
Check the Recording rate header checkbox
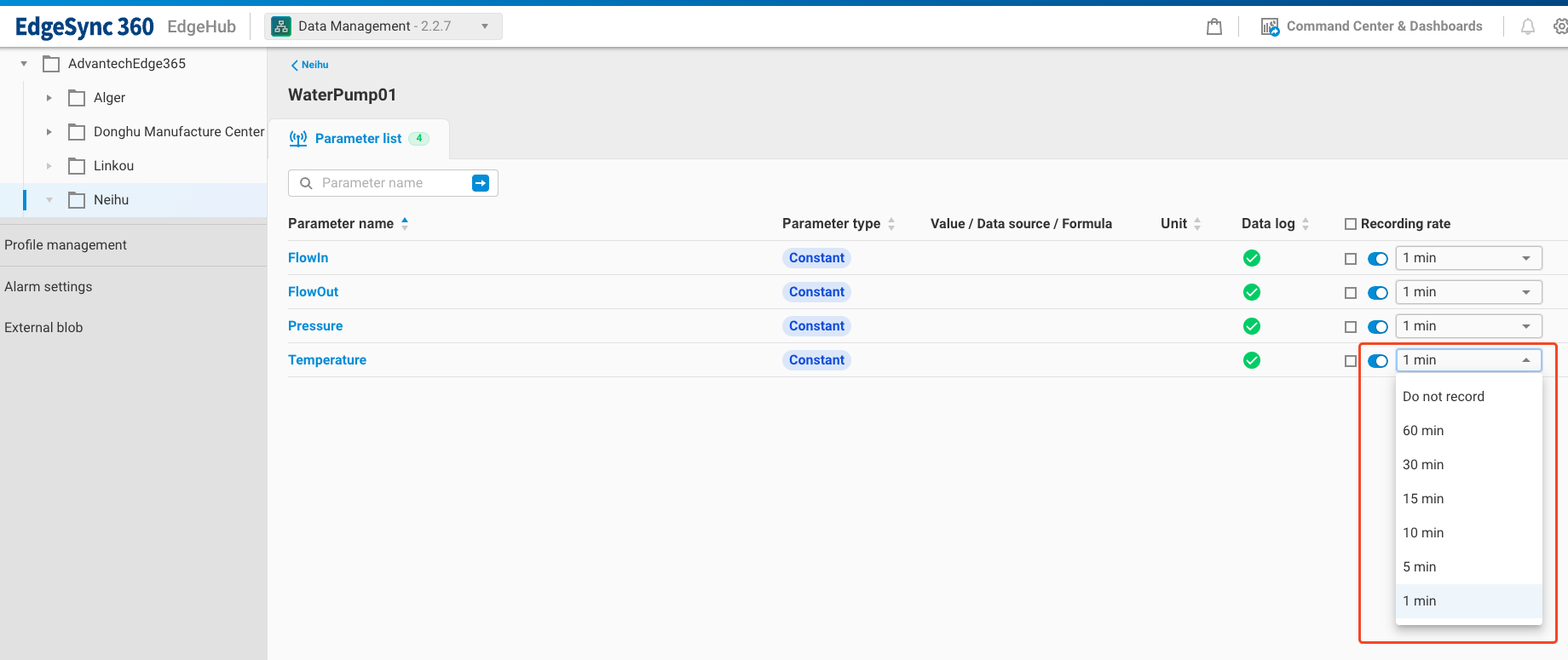(x=1351, y=224)
